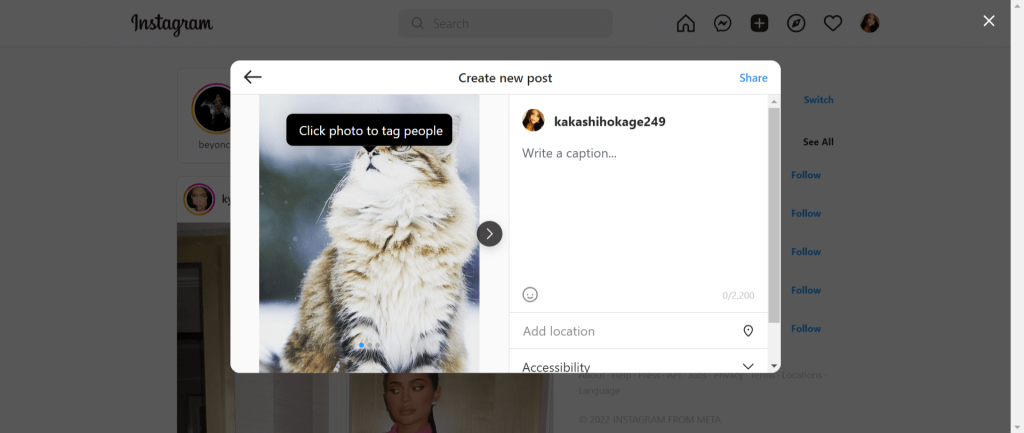Open Instagram logo home link

[x=172, y=24]
